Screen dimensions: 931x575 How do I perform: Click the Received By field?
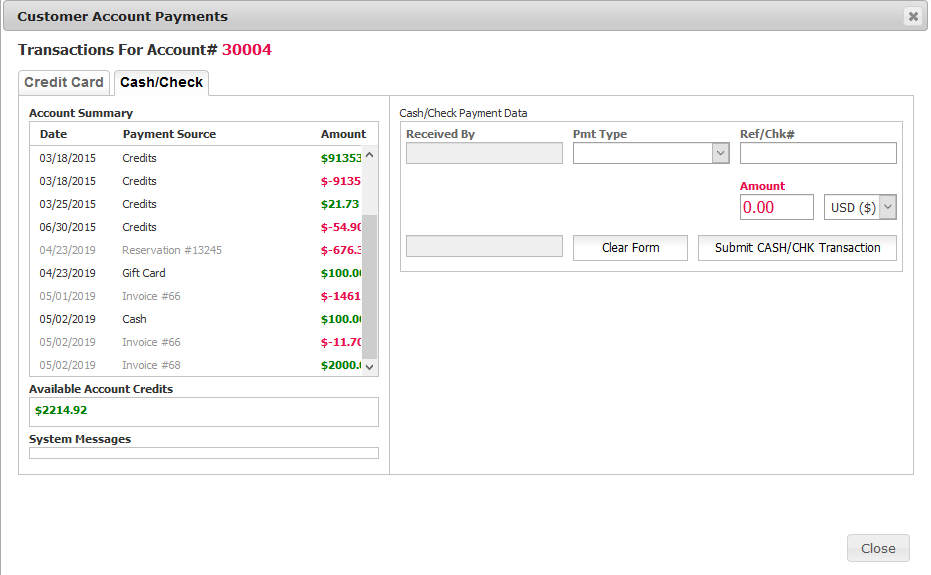[x=484, y=153]
